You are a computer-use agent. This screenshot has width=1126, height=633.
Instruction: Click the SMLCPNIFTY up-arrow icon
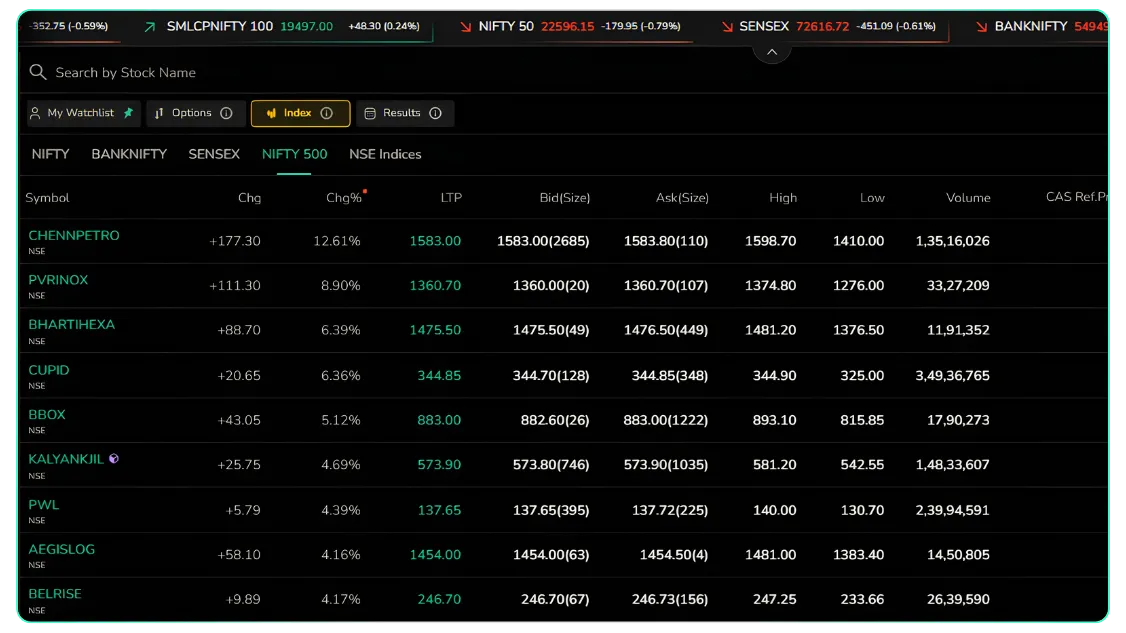pos(149,27)
